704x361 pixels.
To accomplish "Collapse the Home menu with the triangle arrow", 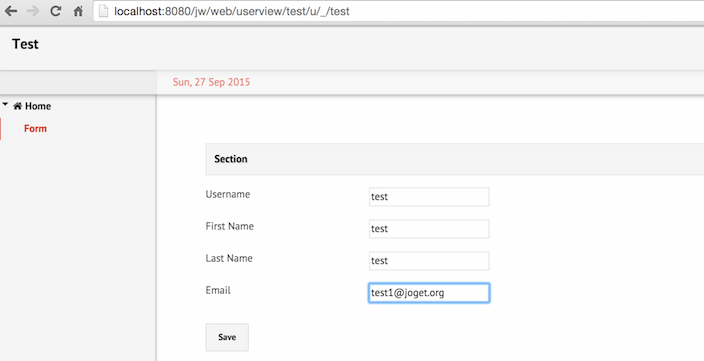I will pyautogui.click(x=5, y=104).
